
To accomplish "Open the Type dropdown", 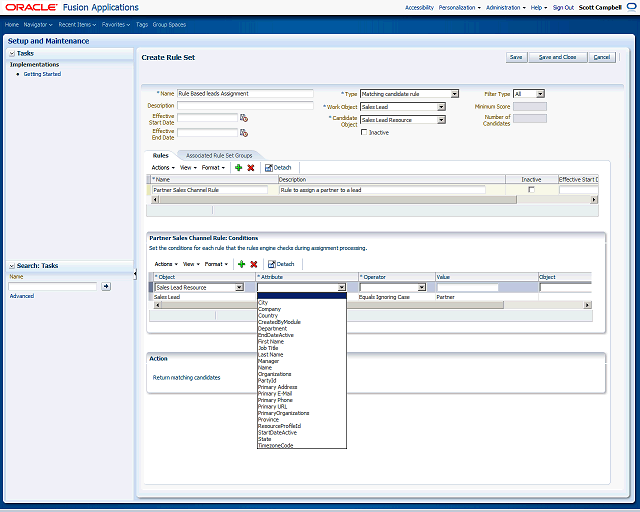I will coord(455,94).
